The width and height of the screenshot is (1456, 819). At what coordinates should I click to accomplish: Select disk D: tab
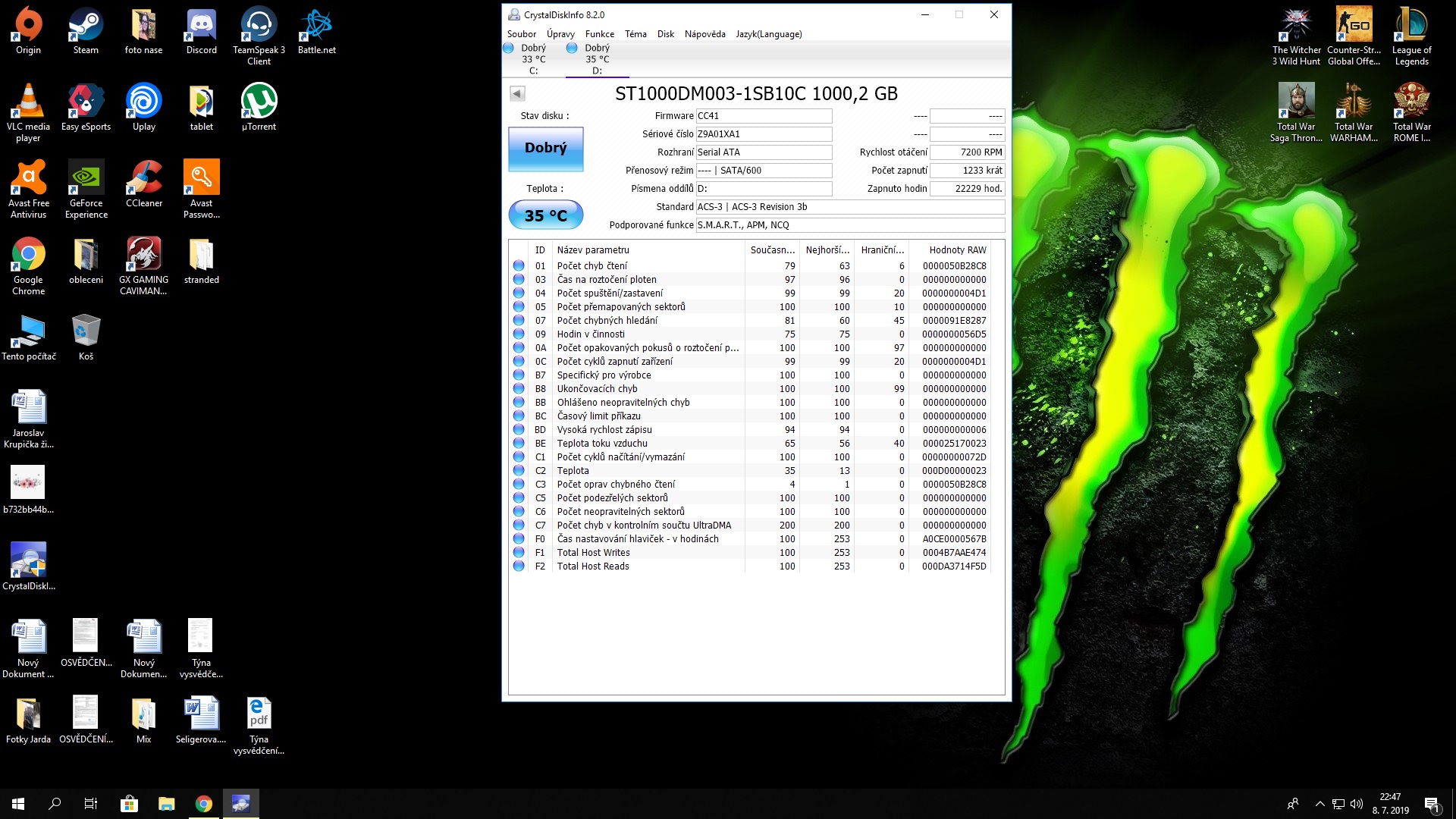[x=597, y=59]
